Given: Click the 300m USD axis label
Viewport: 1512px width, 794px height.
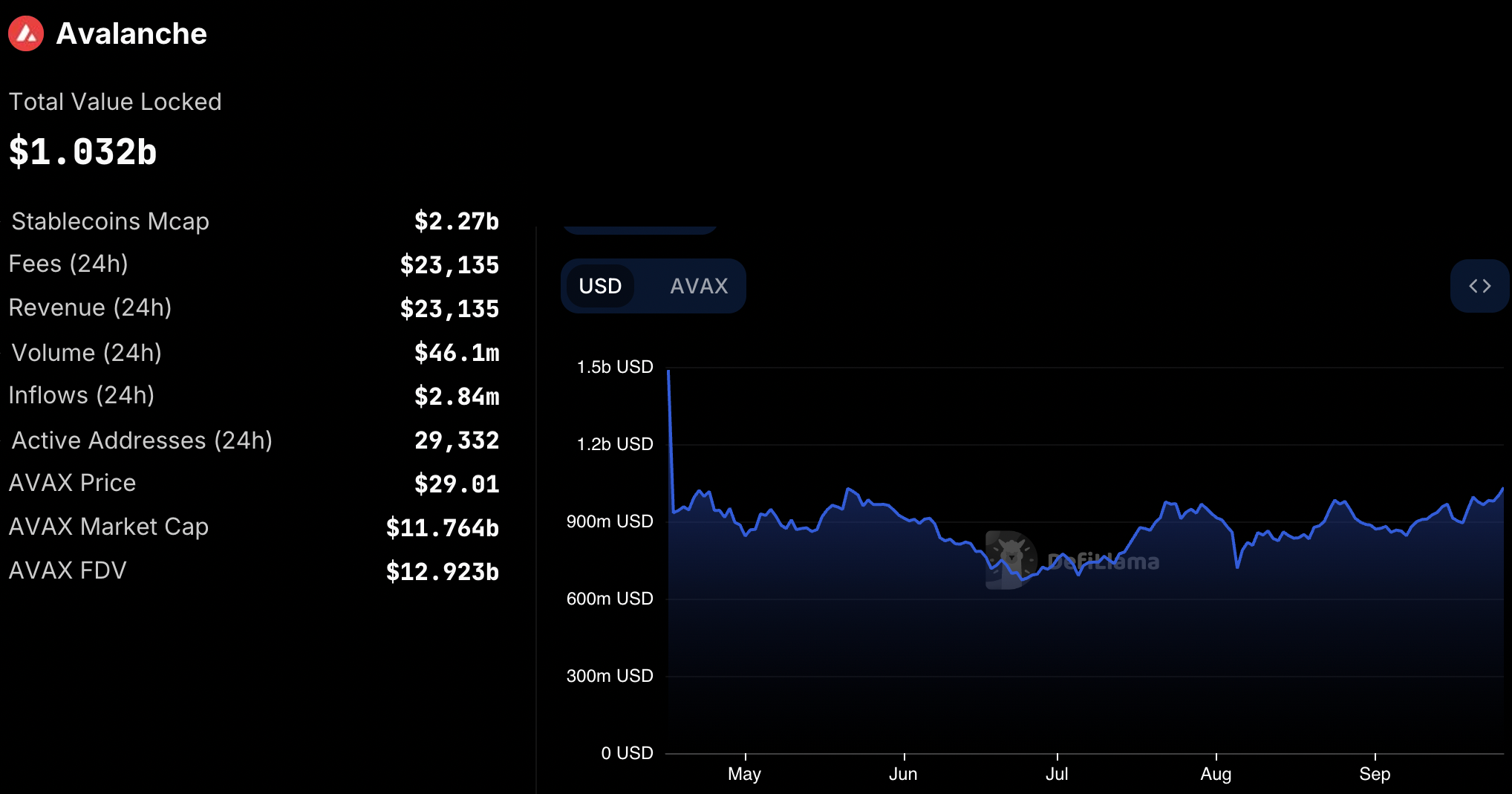Looking at the screenshot, I should point(610,676).
